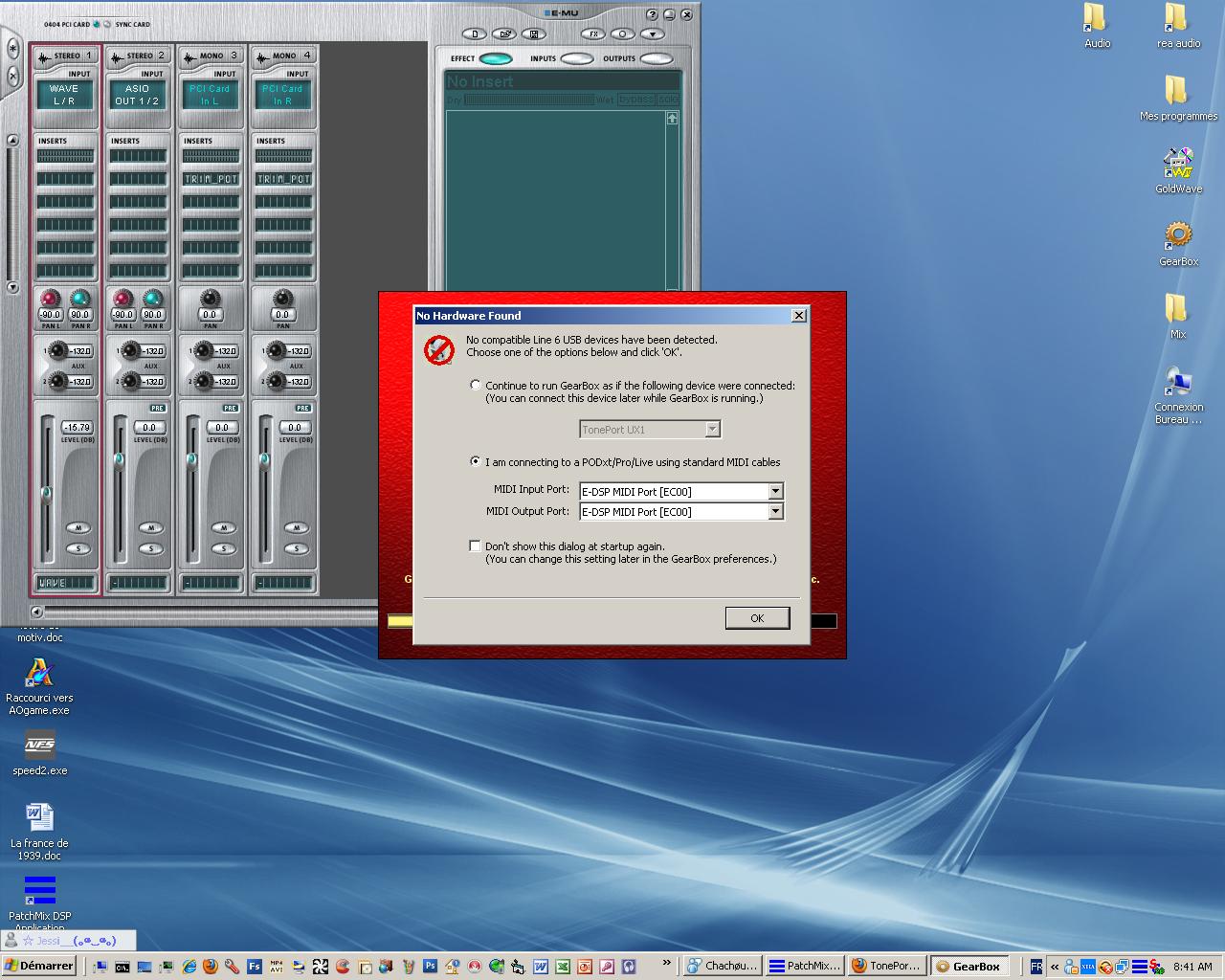Switch to PatchMix taskbar window button
Viewport: 1225px width, 980px height.
[x=806, y=966]
